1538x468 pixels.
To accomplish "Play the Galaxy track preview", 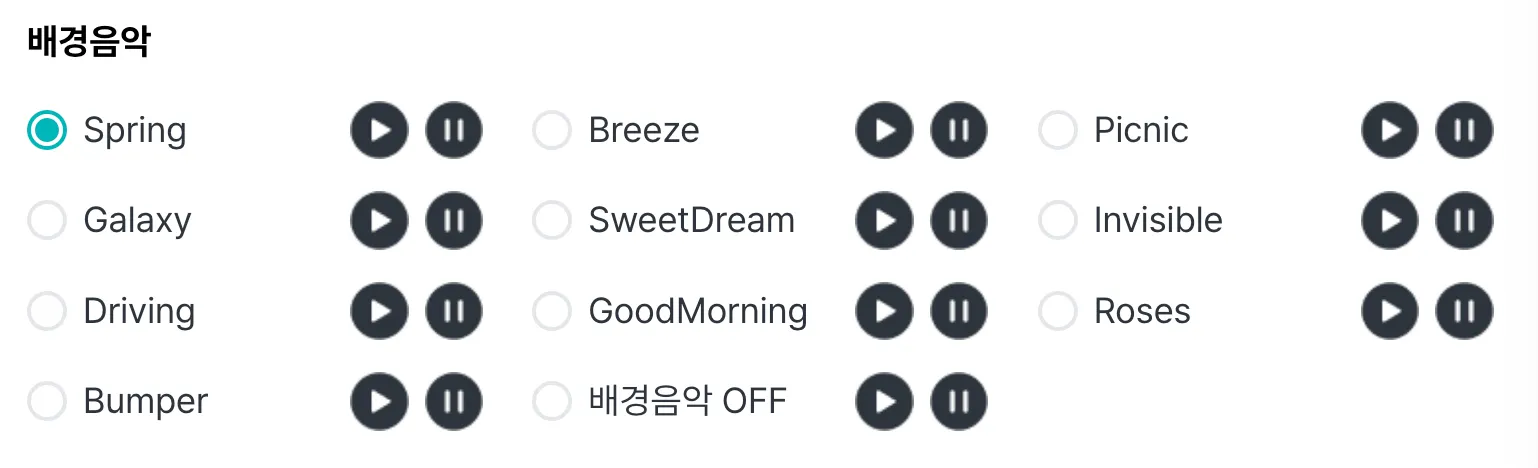I will tap(379, 221).
